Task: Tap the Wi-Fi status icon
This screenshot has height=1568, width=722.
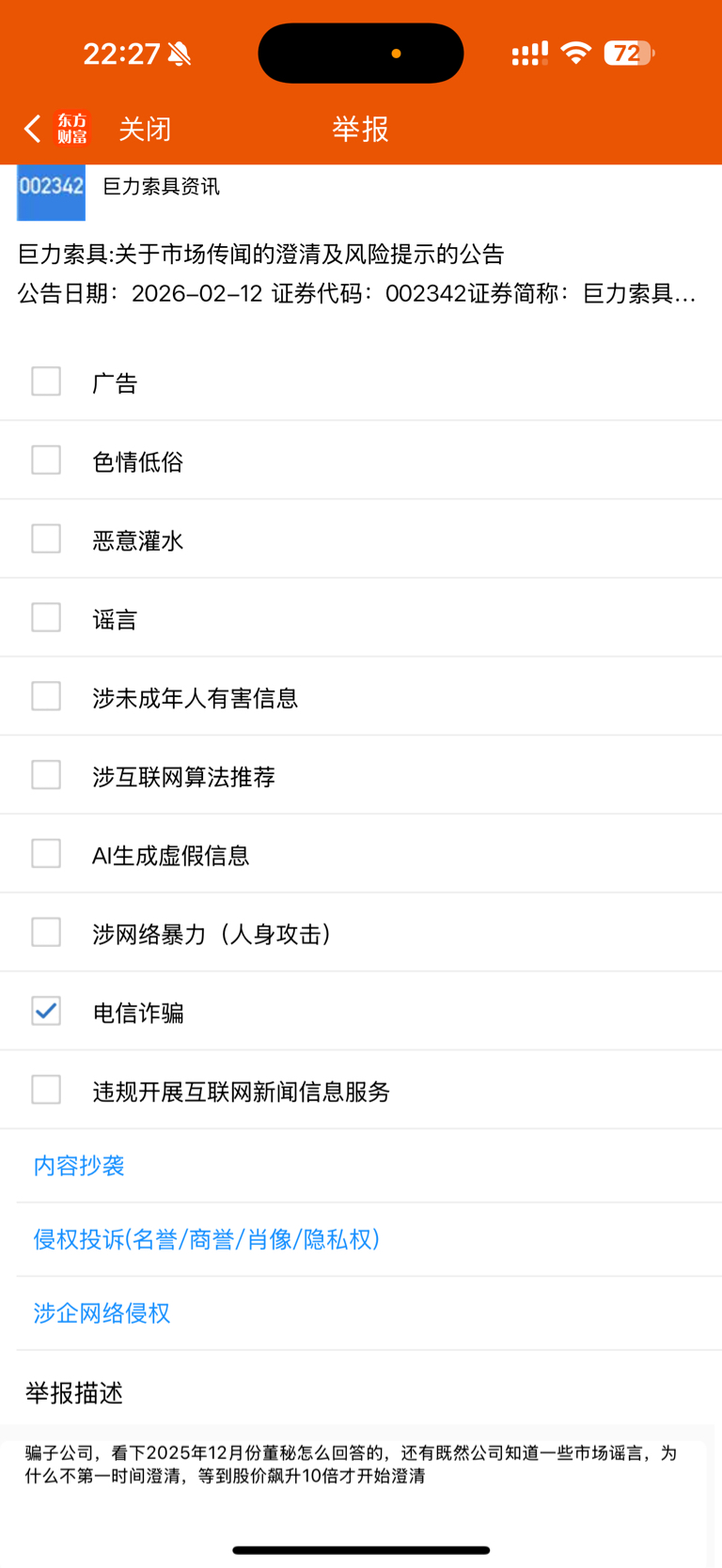Action: 575,53
